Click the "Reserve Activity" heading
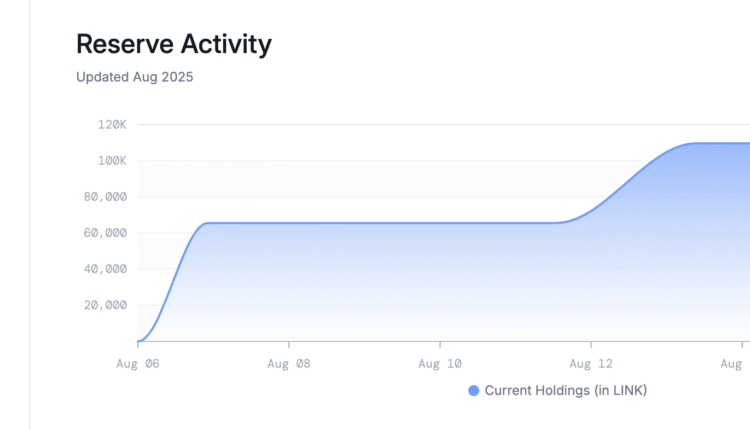Viewport: 750px width, 430px height. pyautogui.click(x=173, y=44)
